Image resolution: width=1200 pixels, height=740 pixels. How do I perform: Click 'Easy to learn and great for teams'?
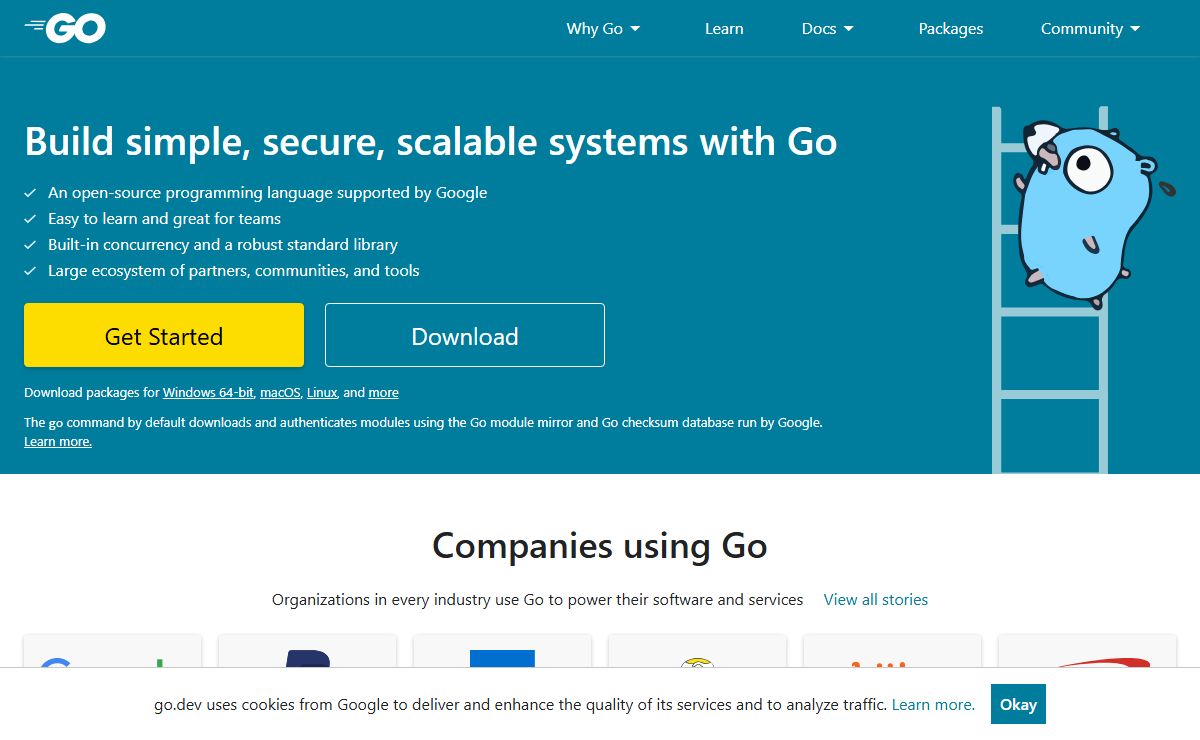pyautogui.click(x=165, y=219)
